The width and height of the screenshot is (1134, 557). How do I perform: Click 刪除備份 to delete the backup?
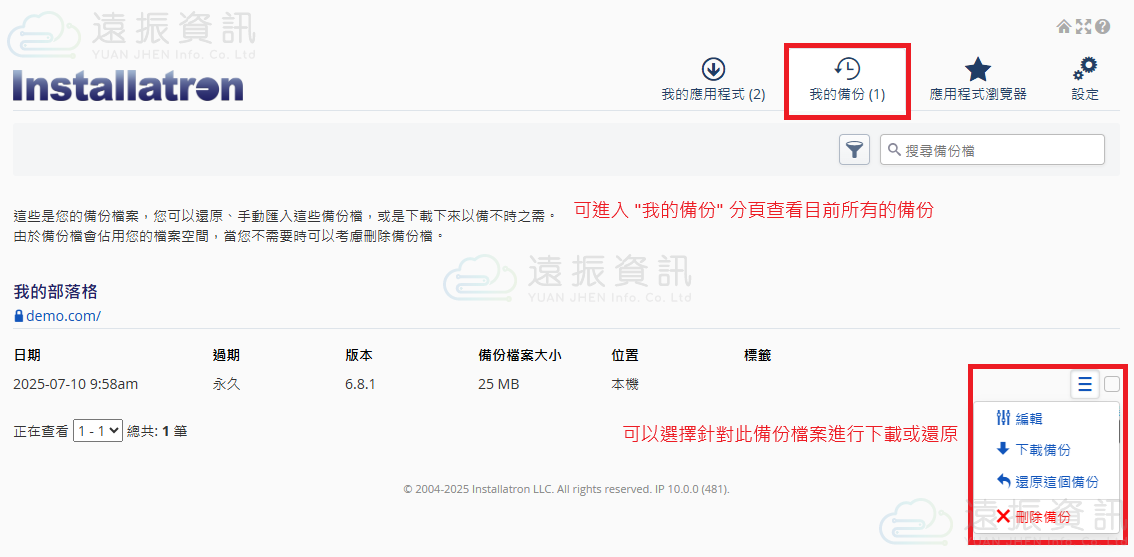click(x=1042, y=517)
